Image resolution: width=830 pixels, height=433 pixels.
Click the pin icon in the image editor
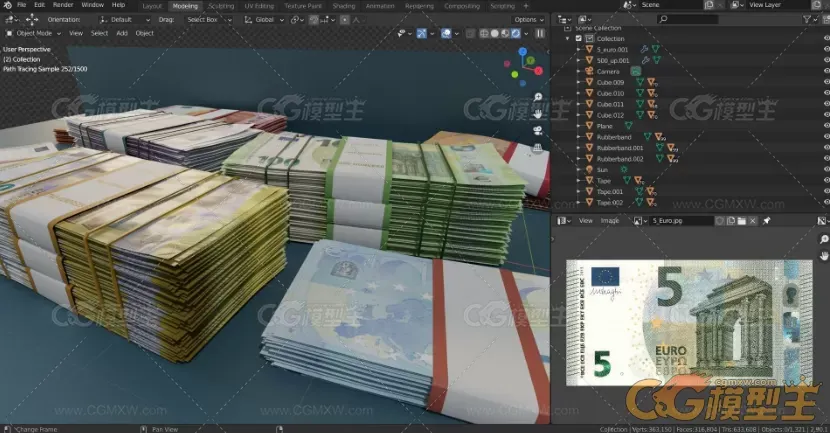[x=766, y=221]
